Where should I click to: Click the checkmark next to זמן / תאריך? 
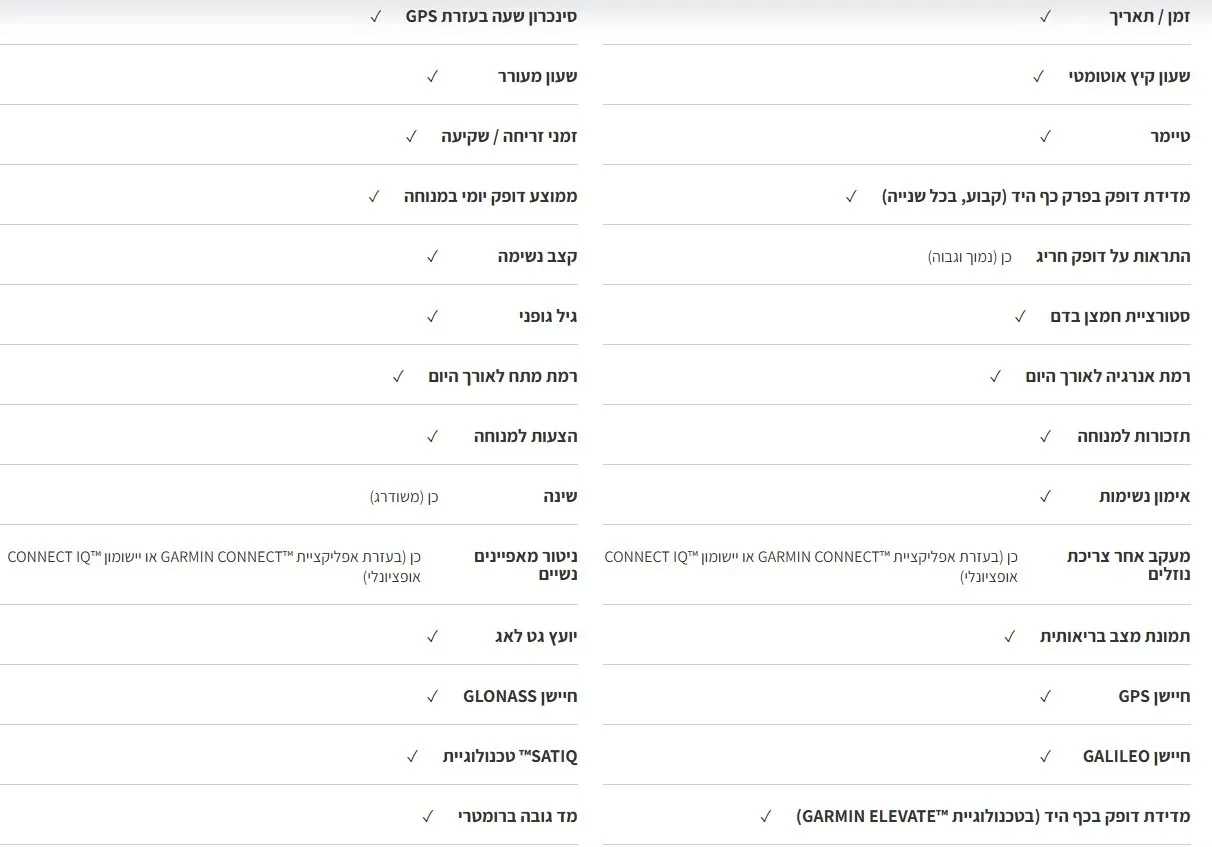[1045, 16]
